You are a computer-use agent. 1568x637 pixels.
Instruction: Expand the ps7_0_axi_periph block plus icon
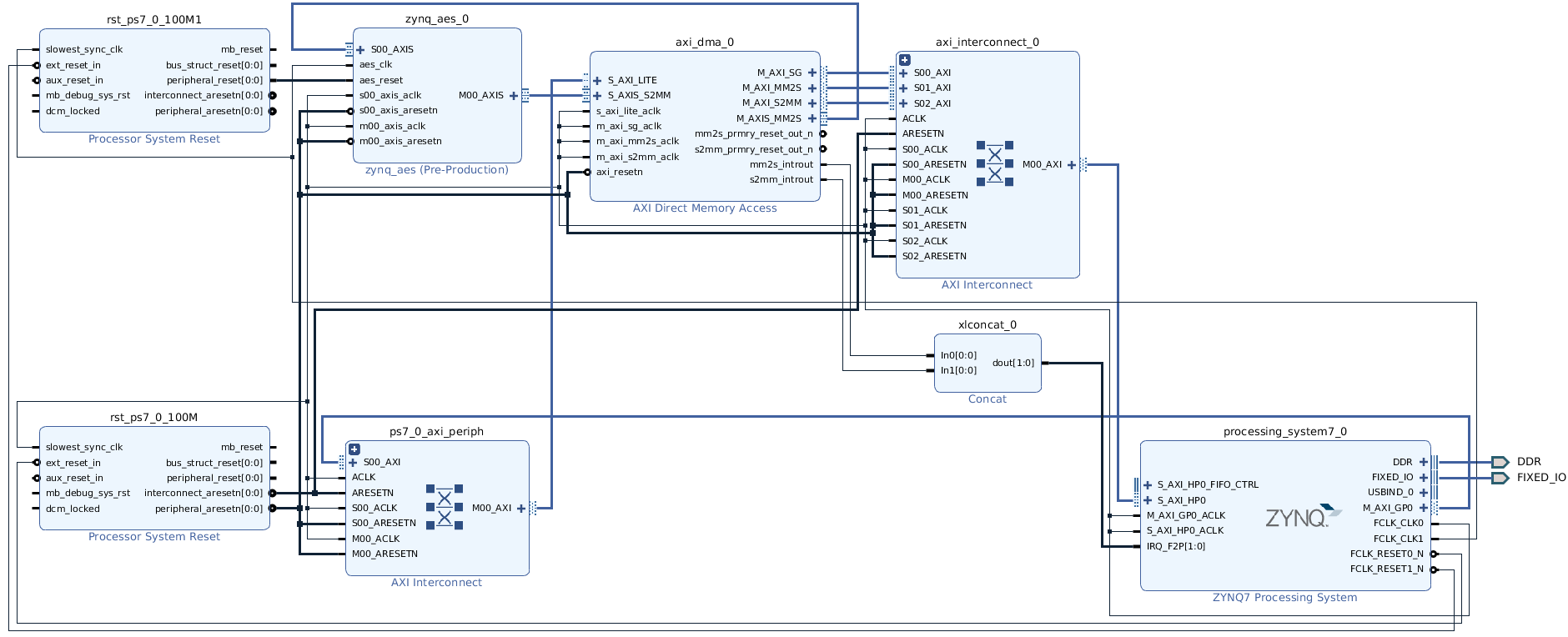point(354,449)
